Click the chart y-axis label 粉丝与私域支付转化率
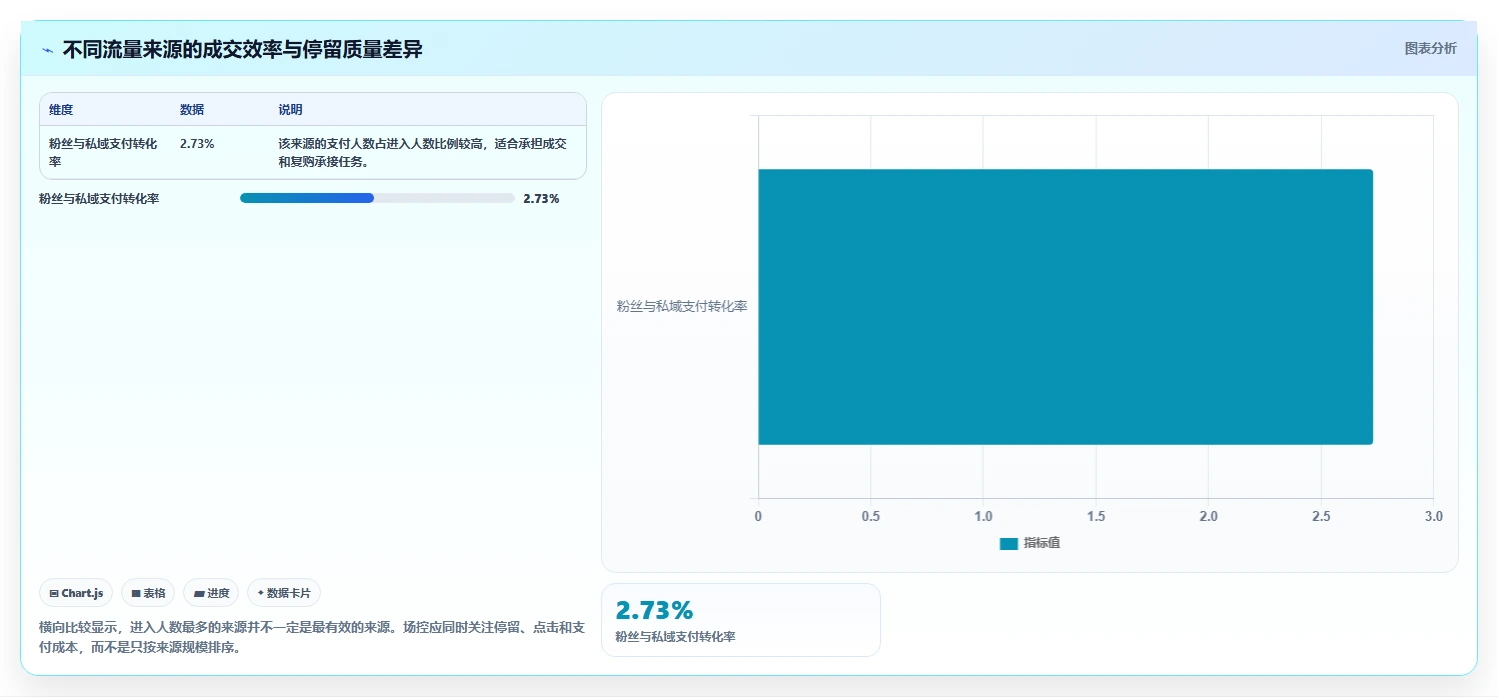Image resolution: width=1498 pixels, height=697 pixels. pyautogui.click(x=682, y=306)
